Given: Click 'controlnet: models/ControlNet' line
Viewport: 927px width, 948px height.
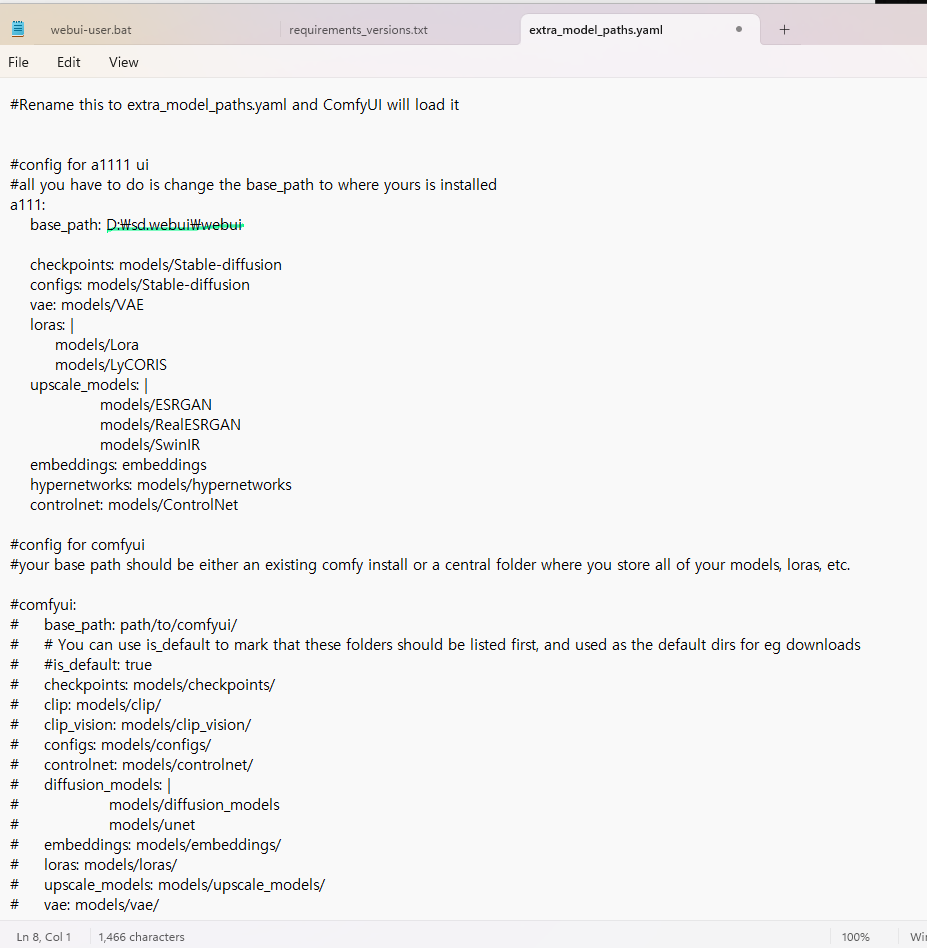Looking at the screenshot, I should pos(134,504).
